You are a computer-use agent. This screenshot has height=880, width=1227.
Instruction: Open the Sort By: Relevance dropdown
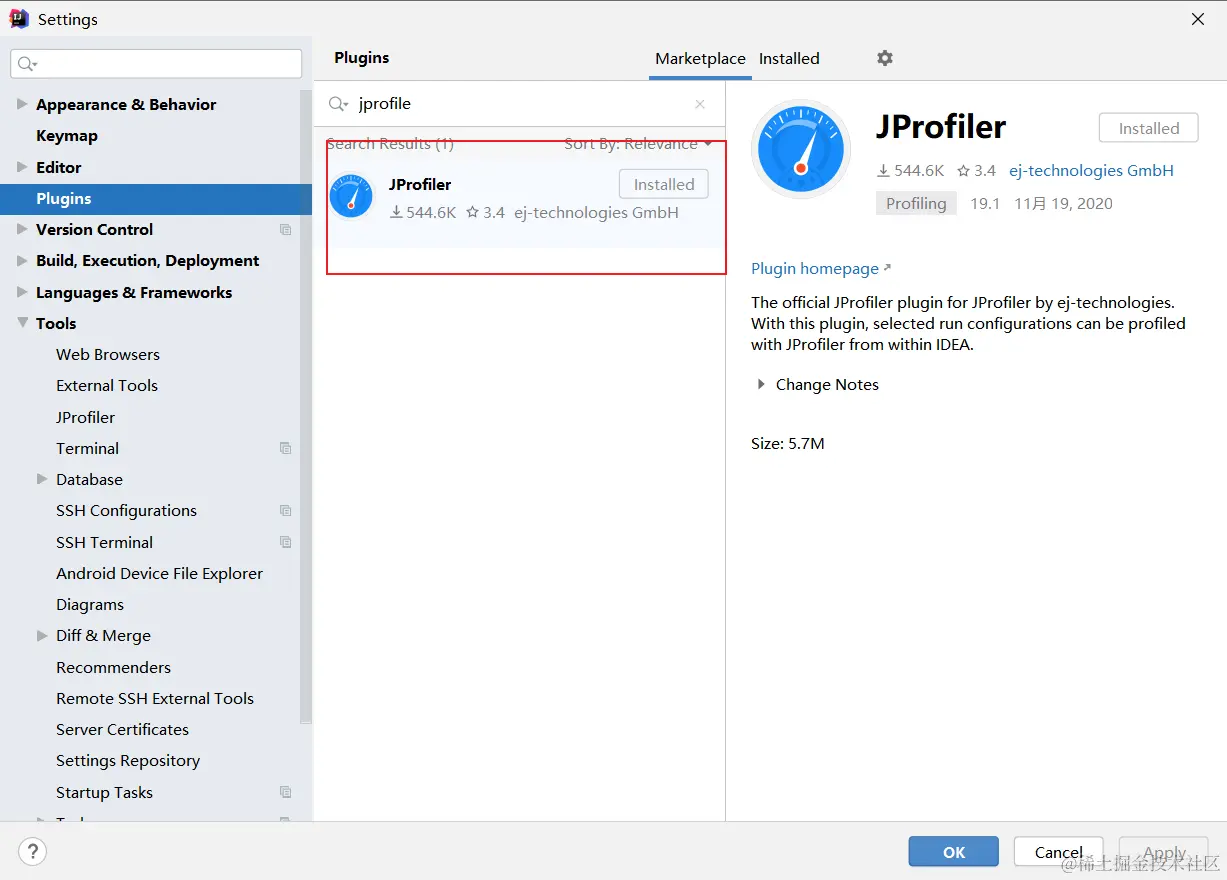click(638, 144)
